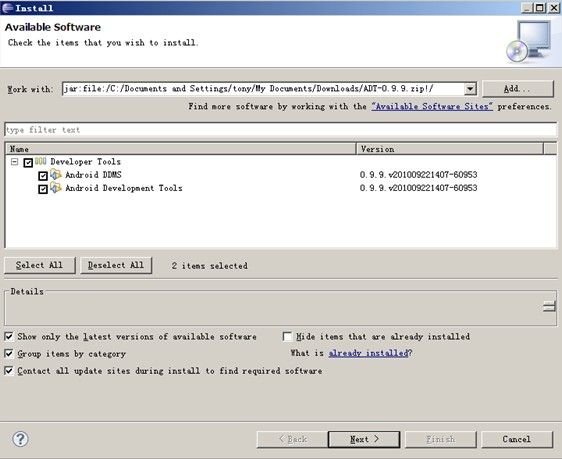Viewport: 562px width, 459px height.
Task: Minimize the Install dialog window
Action: pos(527,8)
